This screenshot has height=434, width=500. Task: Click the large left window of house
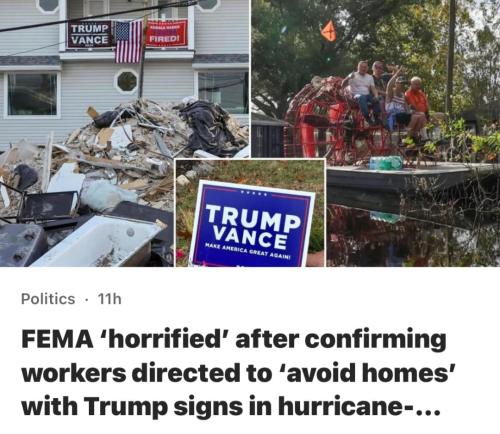coord(32,94)
